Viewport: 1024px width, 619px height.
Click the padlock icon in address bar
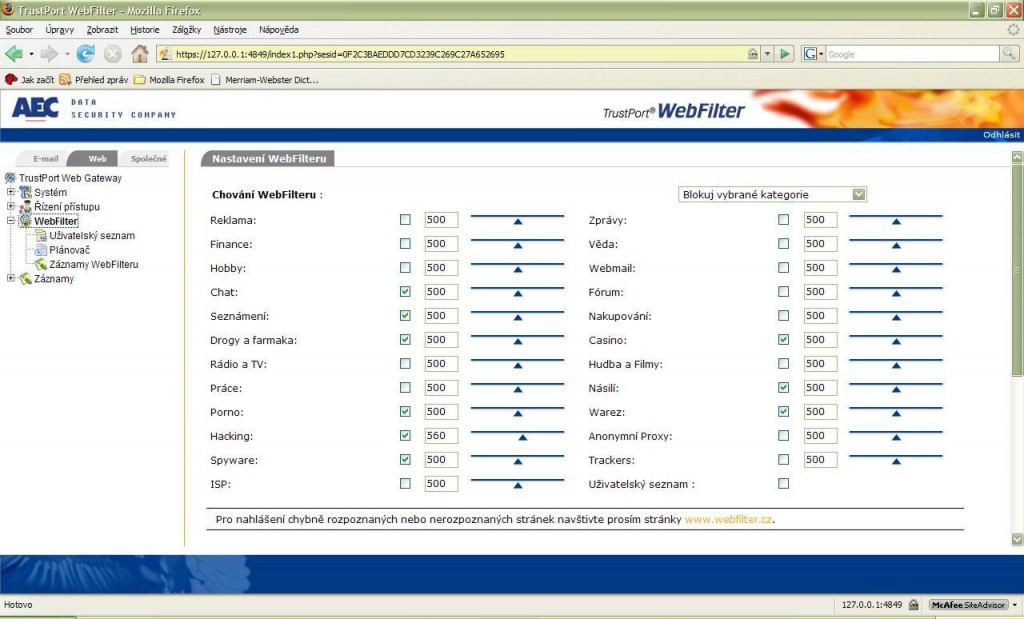tap(753, 54)
